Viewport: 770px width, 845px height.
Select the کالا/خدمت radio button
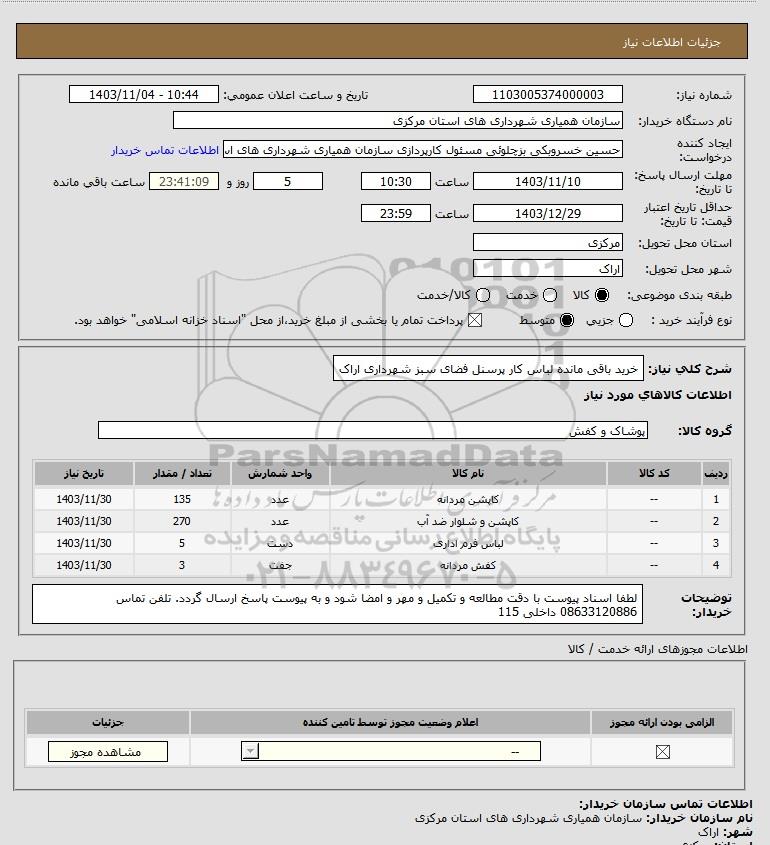point(483,295)
